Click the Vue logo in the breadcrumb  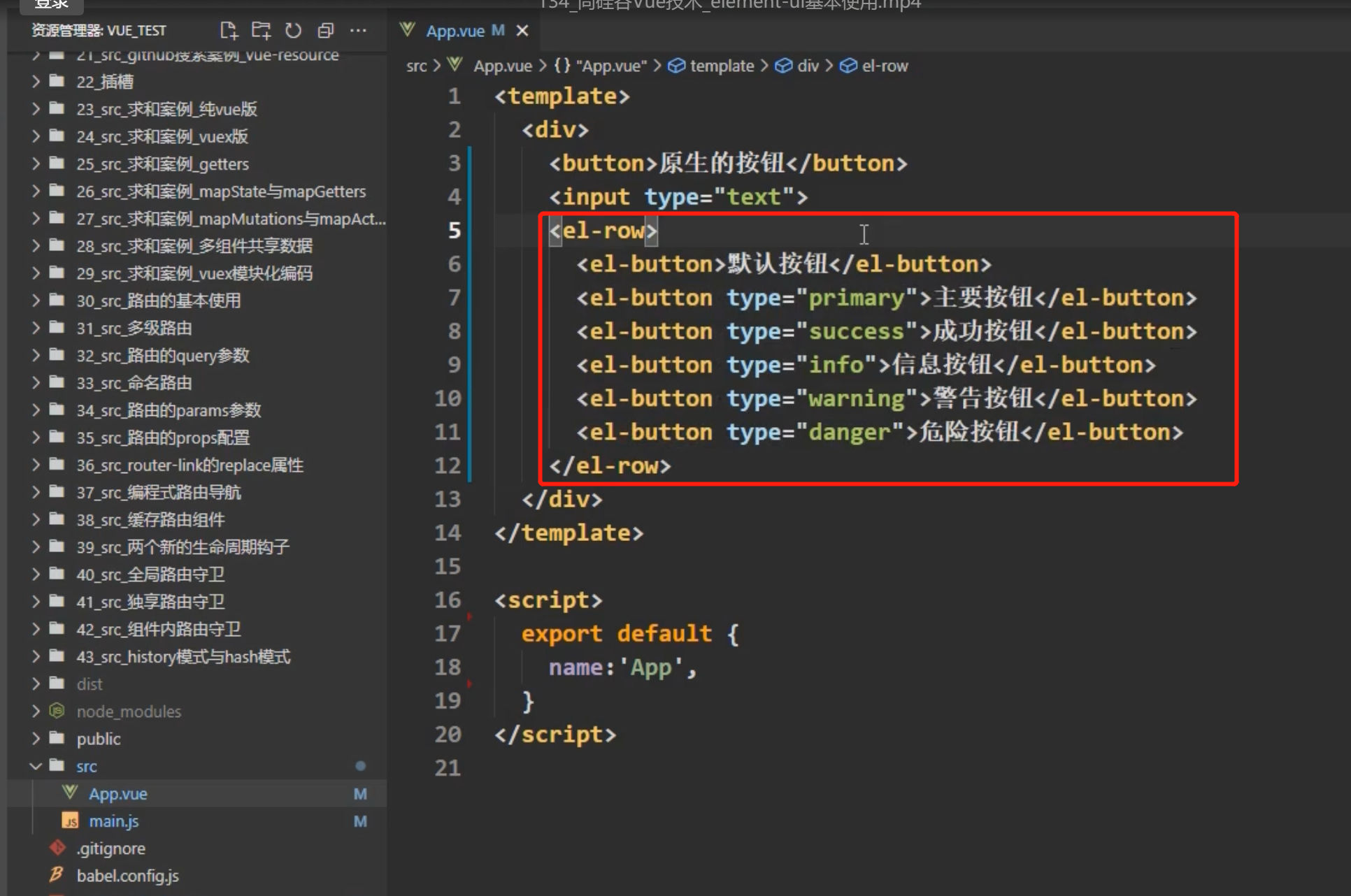[x=455, y=65]
